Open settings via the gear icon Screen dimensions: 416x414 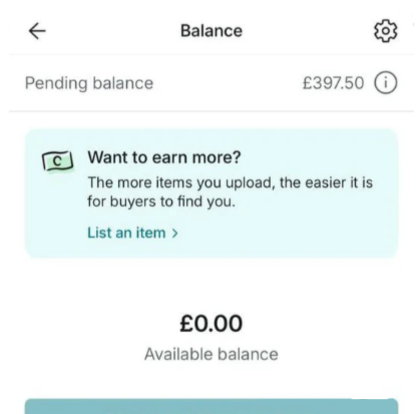coord(386,31)
